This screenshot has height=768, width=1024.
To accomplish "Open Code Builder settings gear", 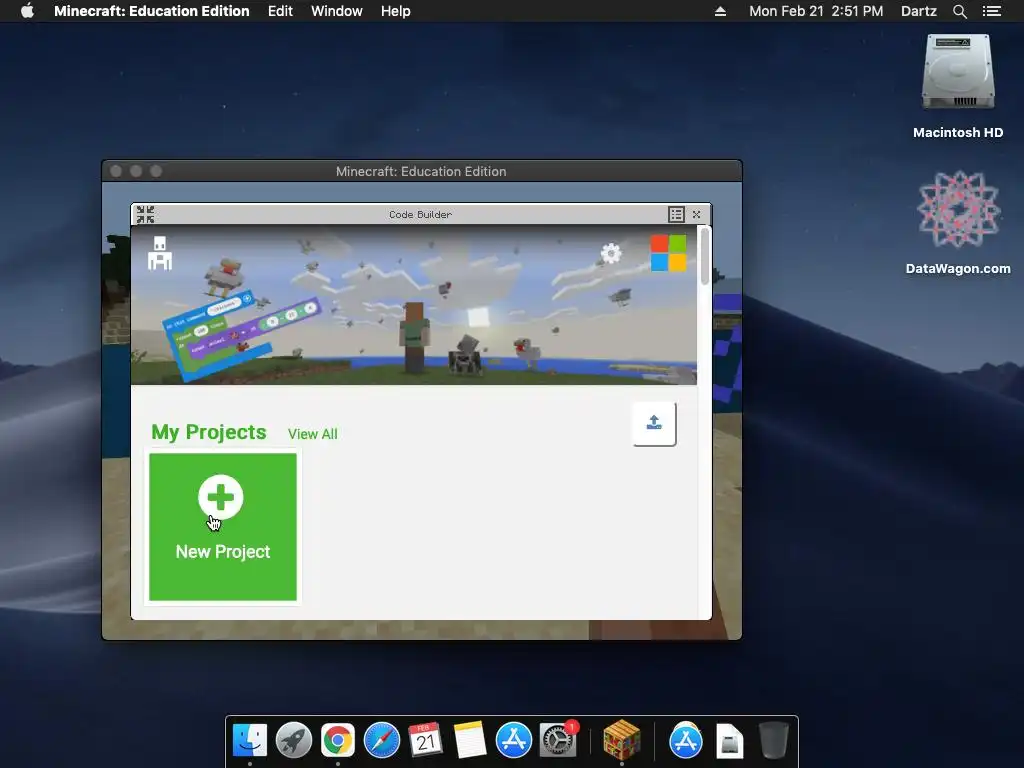I will coord(611,253).
